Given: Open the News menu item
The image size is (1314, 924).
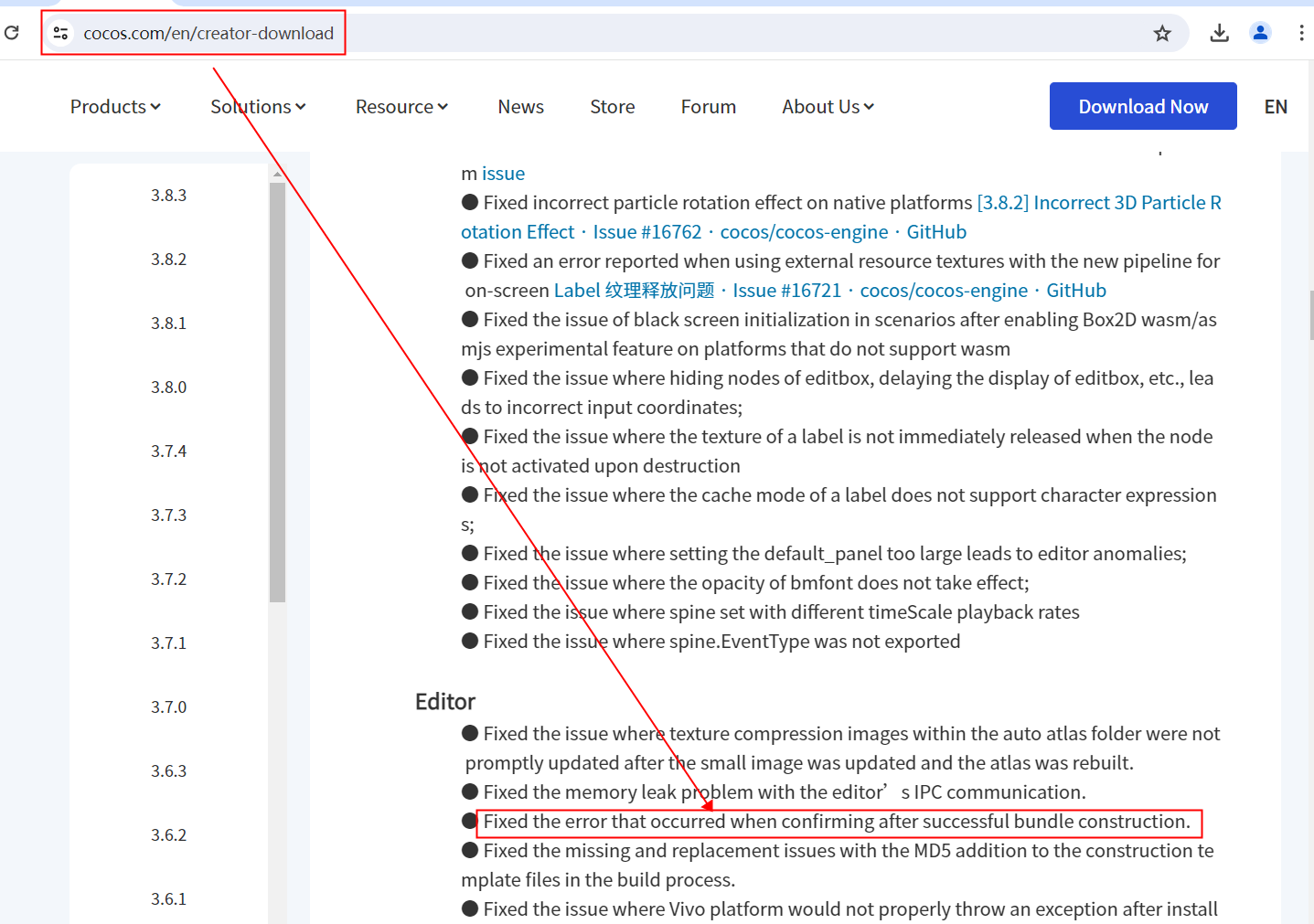Looking at the screenshot, I should [521, 107].
